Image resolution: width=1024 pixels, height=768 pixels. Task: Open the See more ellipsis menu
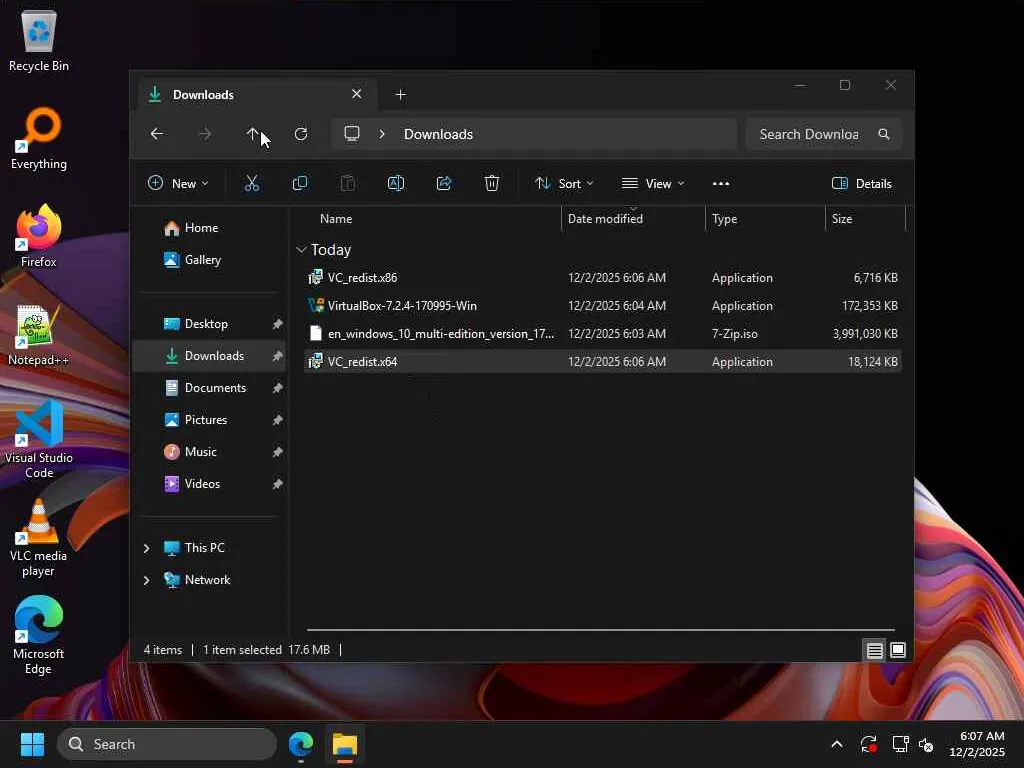(721, 183)
